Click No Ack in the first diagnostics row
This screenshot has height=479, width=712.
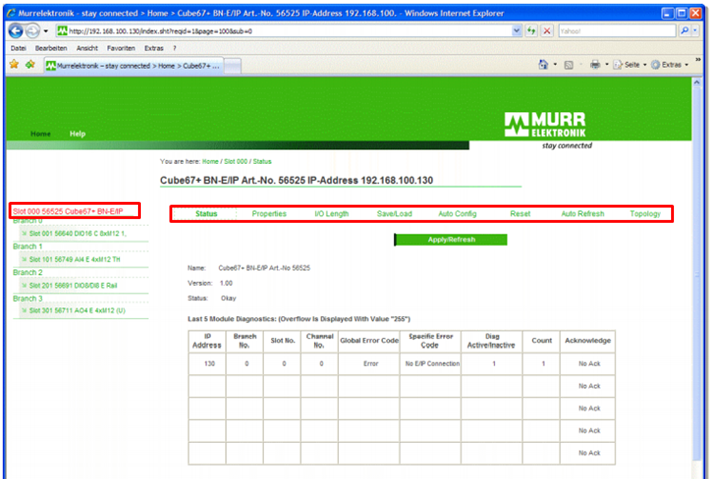[589, 364]
